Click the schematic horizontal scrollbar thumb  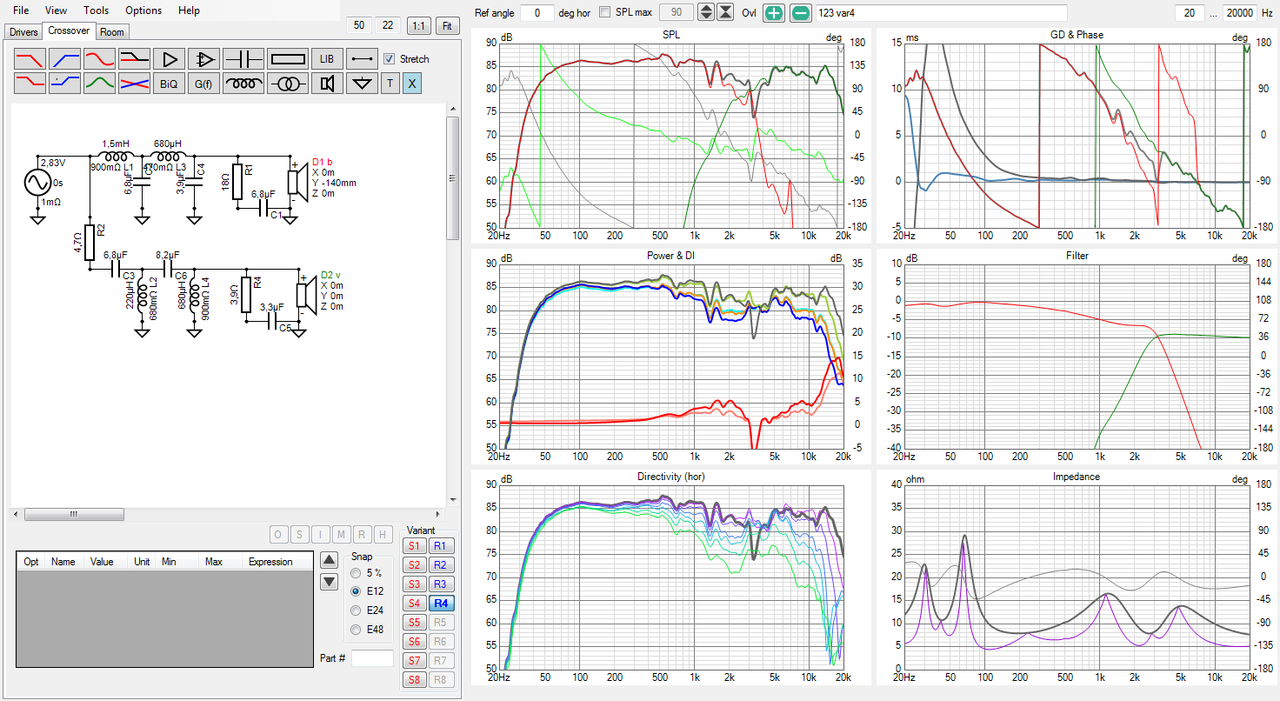pyautogui.click(x=73, y=514)
